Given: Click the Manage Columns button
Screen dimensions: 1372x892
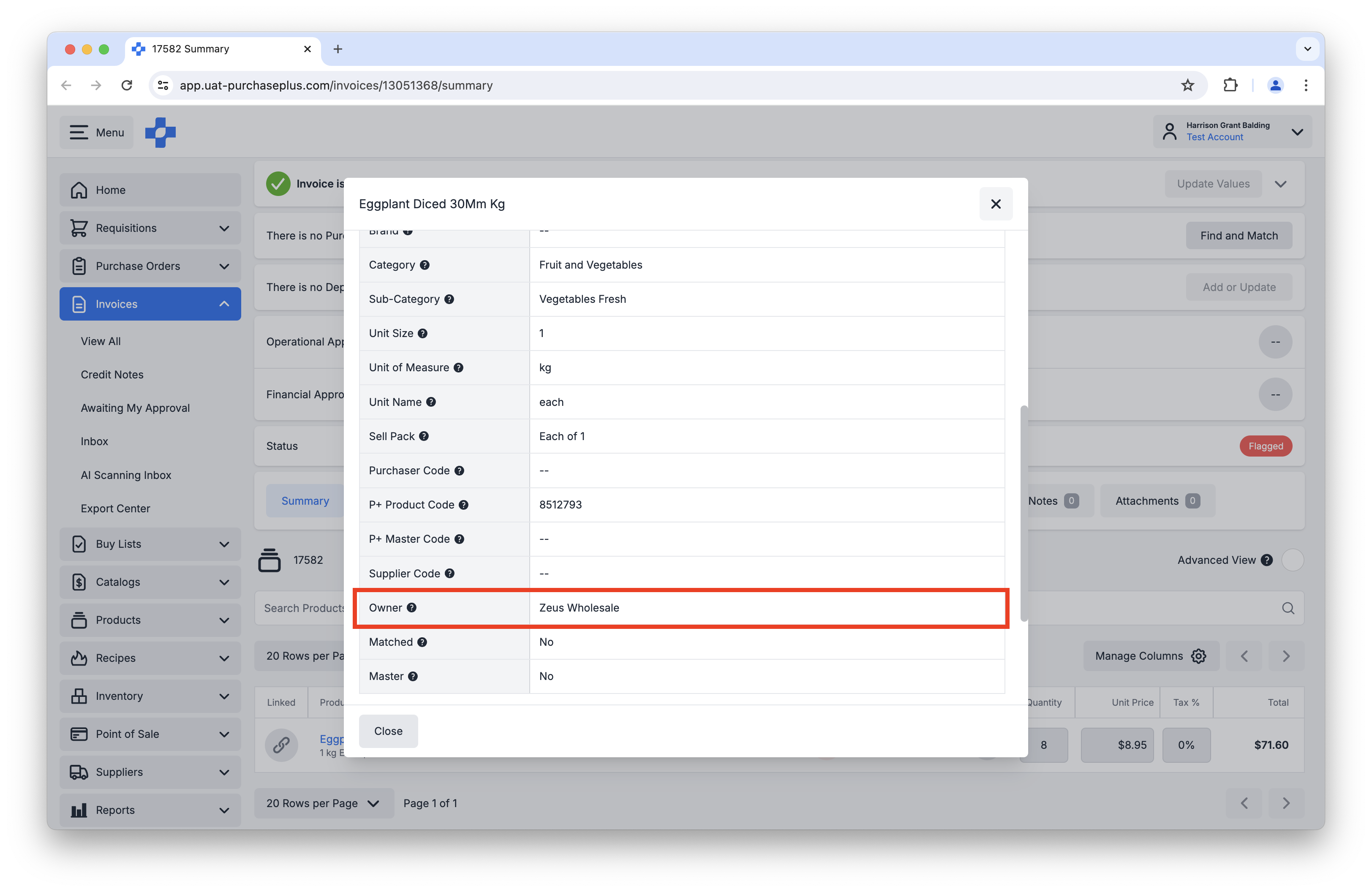Looking at the screenshot, I should tap(1151, 656).
